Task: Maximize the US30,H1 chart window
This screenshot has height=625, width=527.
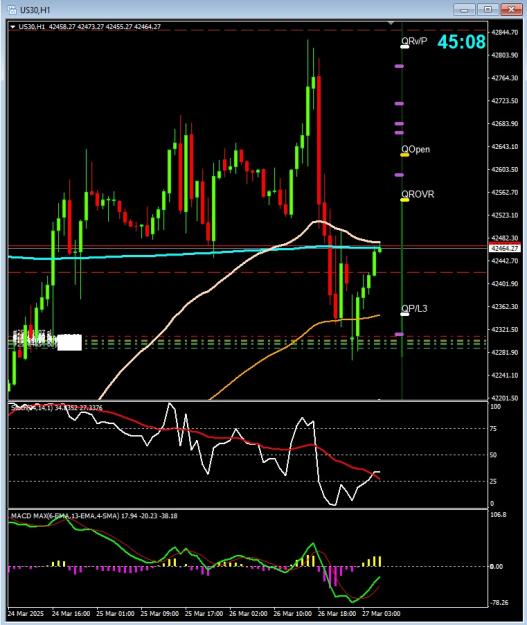Action: coord(488,9)
